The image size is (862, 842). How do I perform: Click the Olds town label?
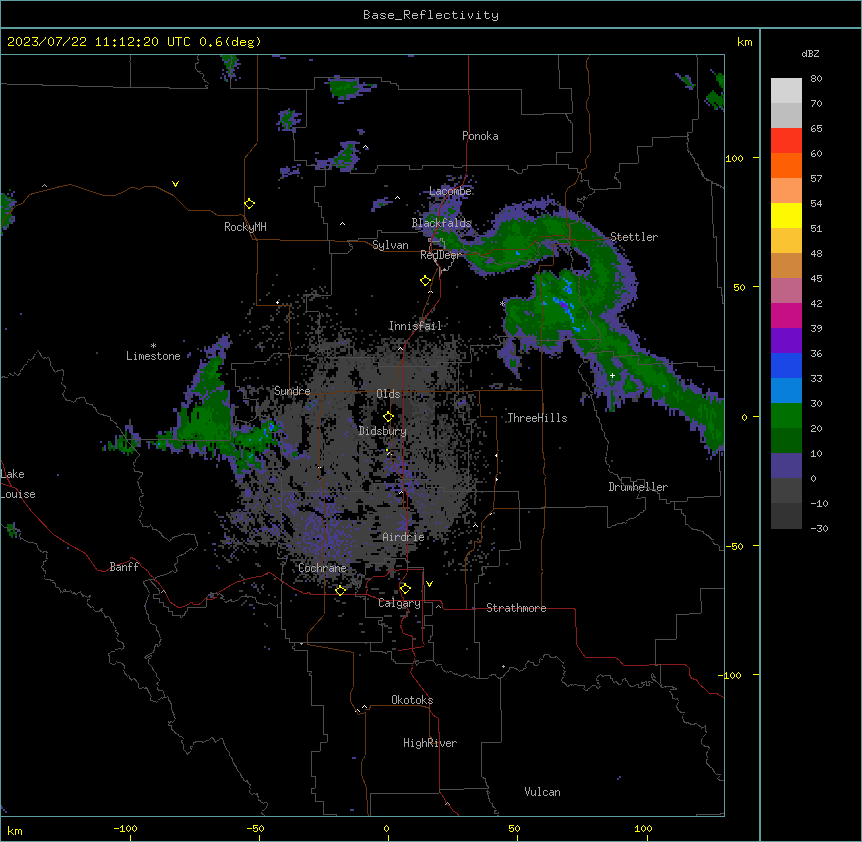coord(388,394)
